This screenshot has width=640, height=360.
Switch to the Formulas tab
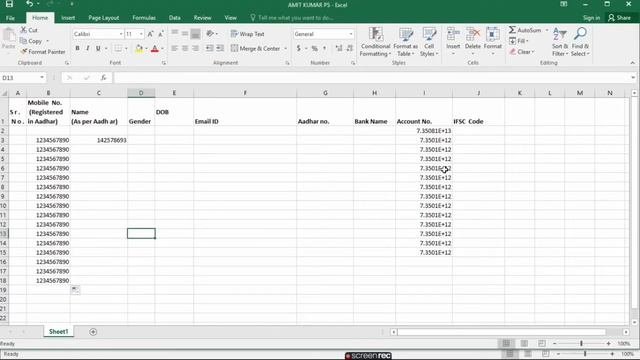(x=144, y=18)
